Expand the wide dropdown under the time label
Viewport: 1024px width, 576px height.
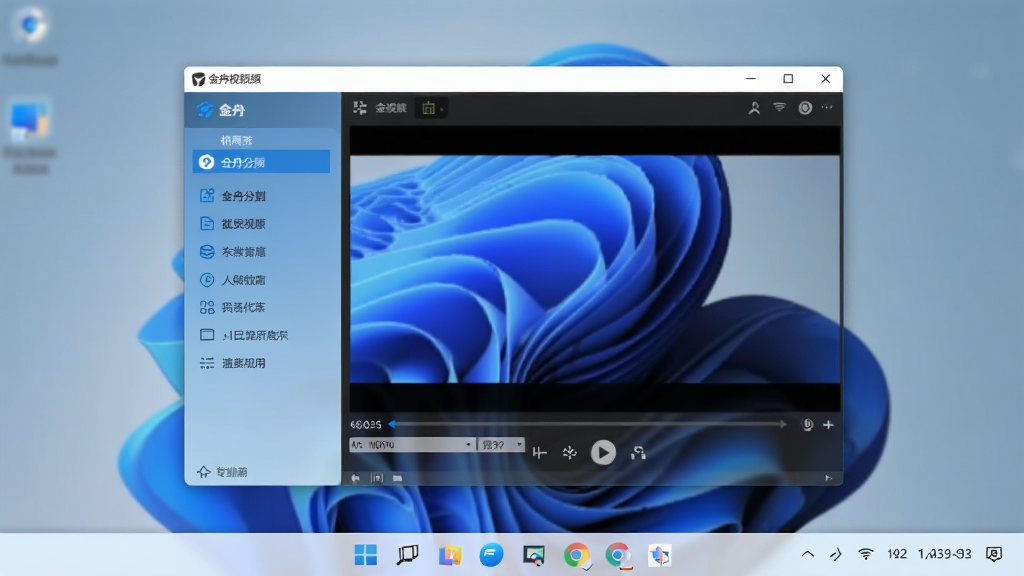pos(412,445)
